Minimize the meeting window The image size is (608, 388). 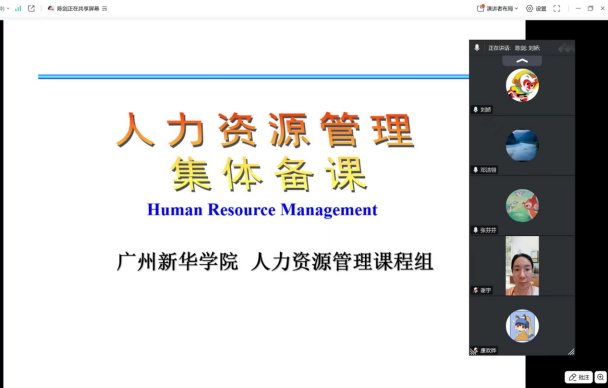578,9
